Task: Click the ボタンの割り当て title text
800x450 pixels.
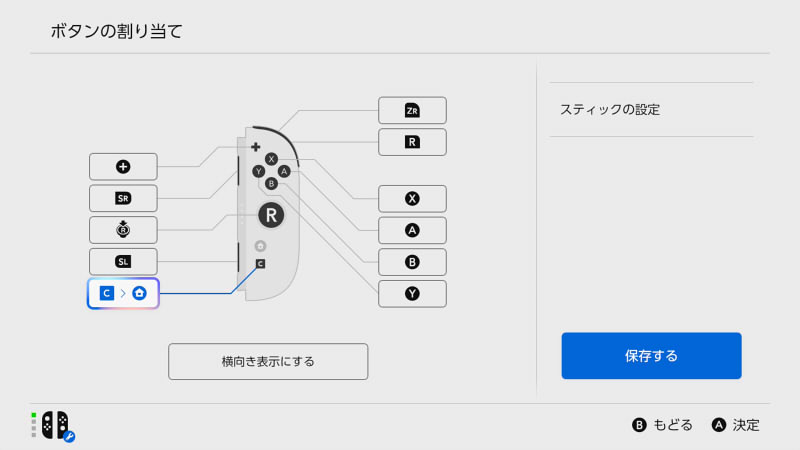Action: 116,31
